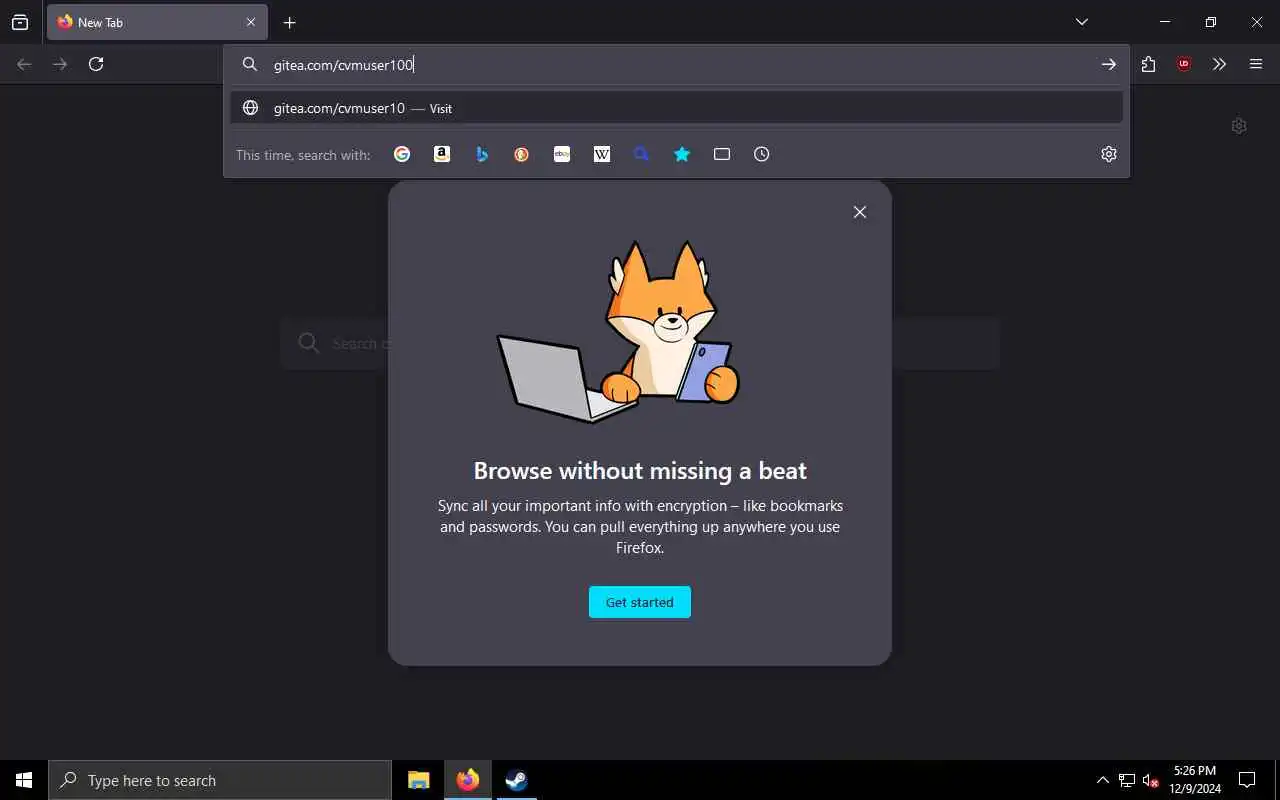The width and height of the screenshot is (1280, 800).
Task: Open Firefox View icon in tab bar
Action: pos(20,22)
